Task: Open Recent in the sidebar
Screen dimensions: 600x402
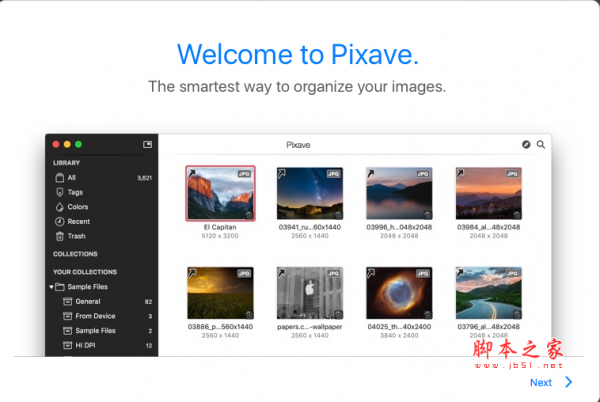Action: tap(102, 221)
